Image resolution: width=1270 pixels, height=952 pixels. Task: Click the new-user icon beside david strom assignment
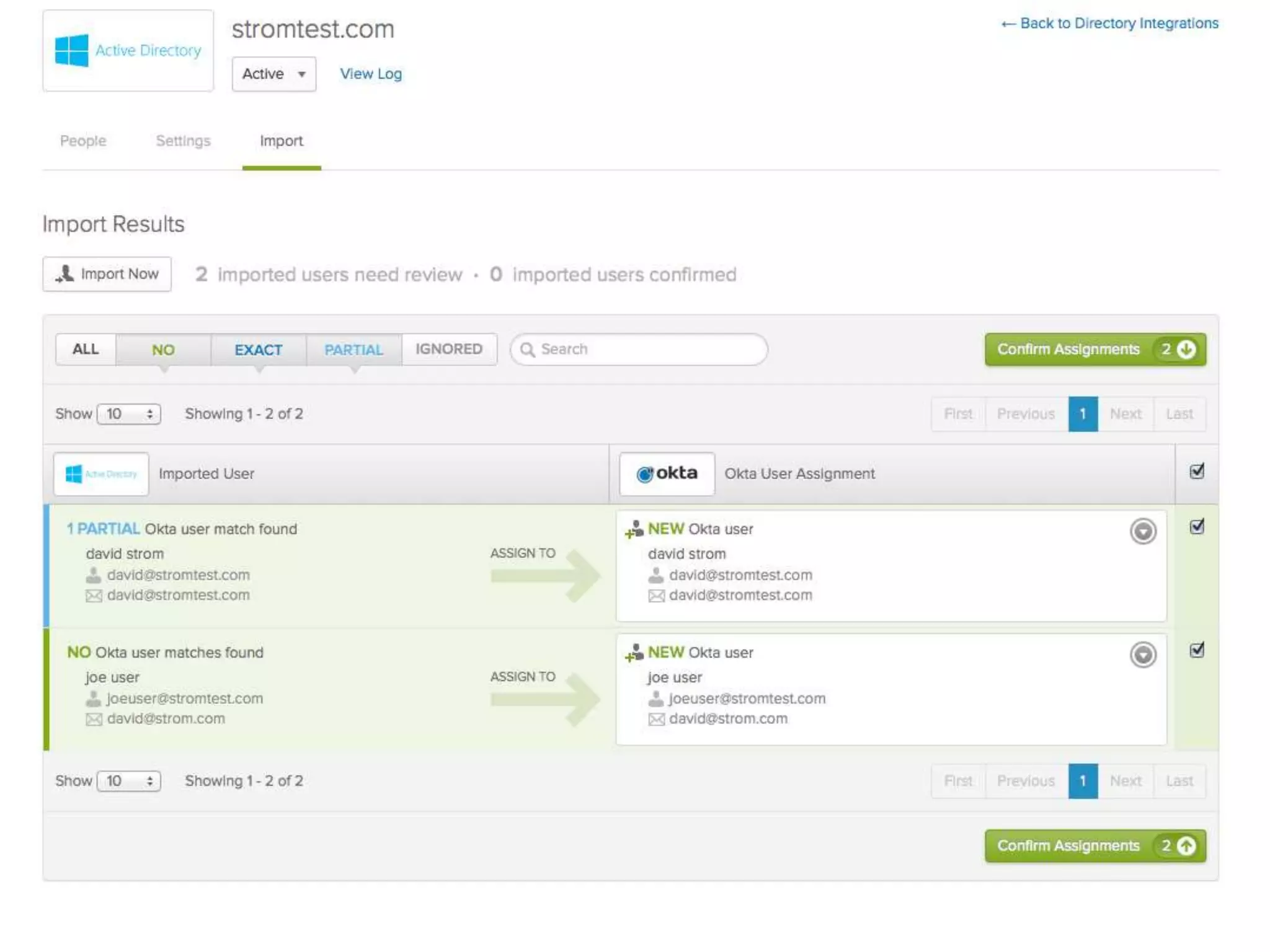pyautogui.click(x=634, y=529)
